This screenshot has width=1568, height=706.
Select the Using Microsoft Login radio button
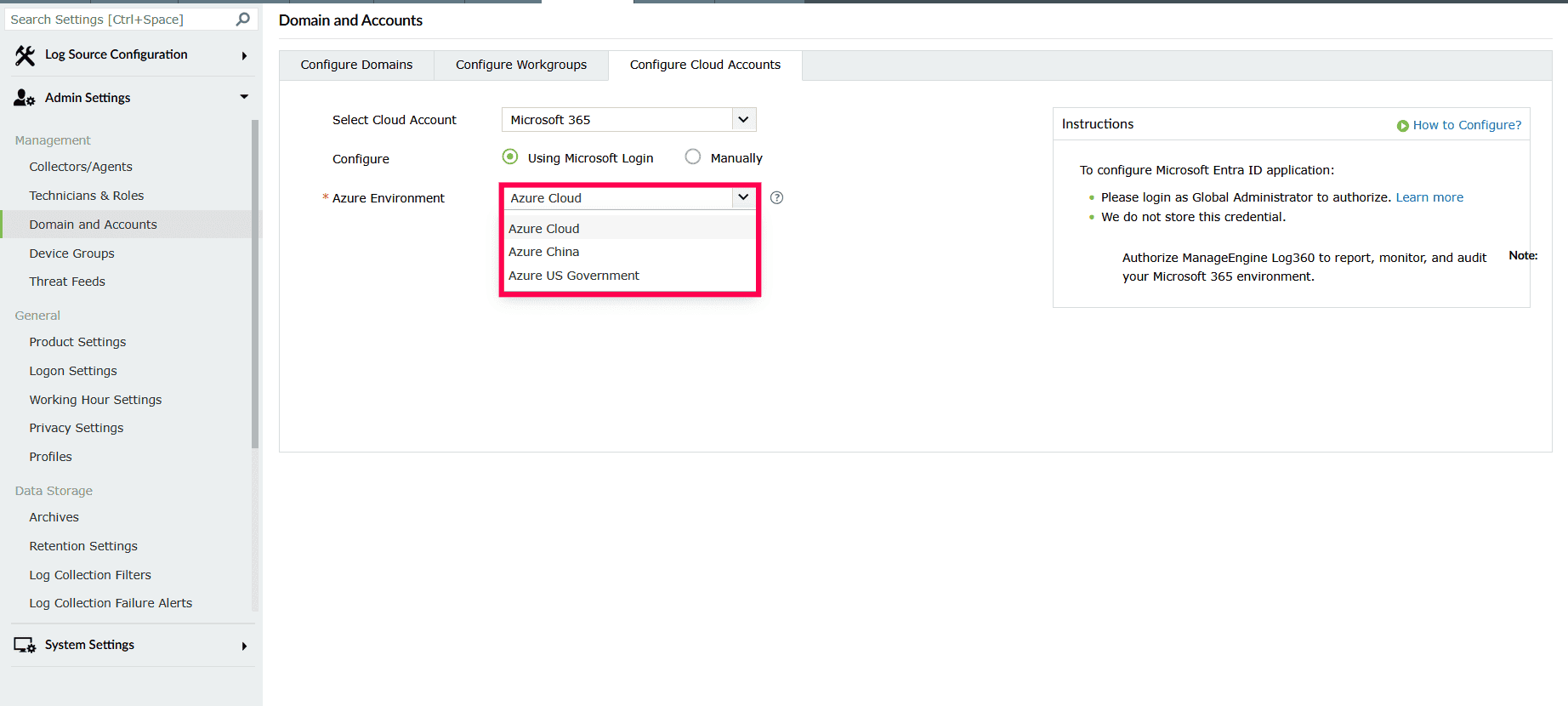tap(510, 157)
